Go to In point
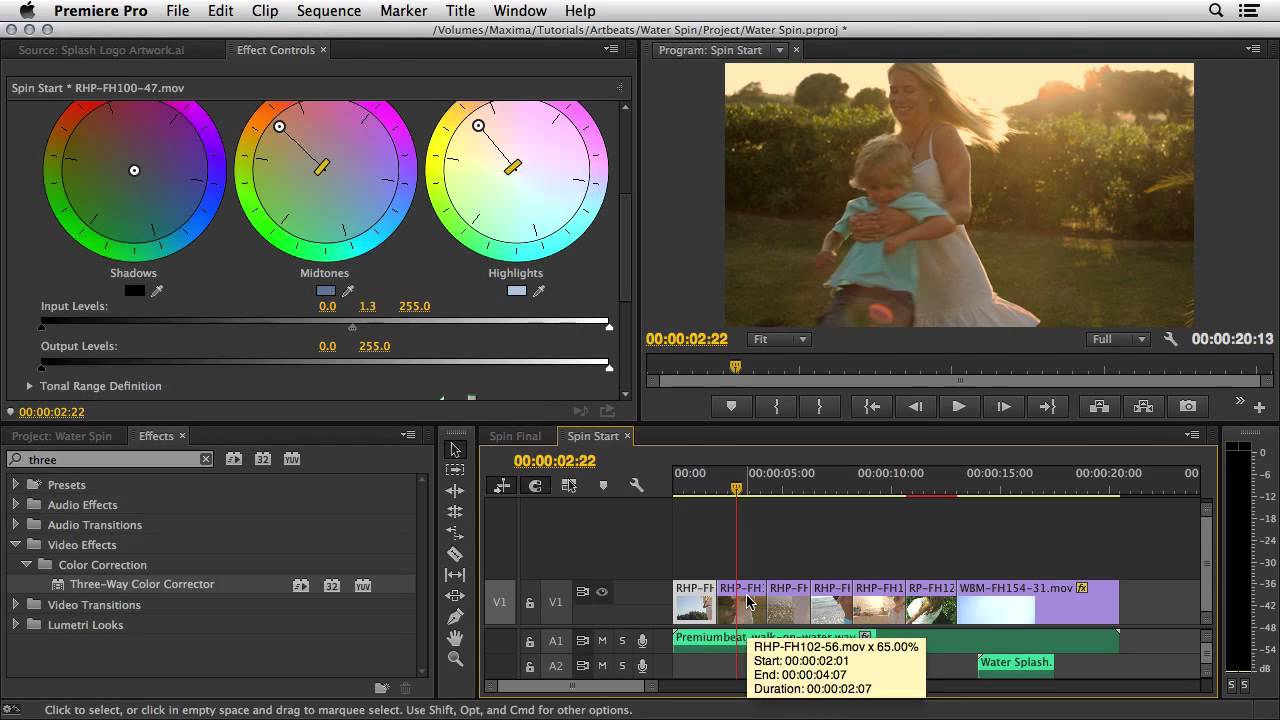 point(872,406)
